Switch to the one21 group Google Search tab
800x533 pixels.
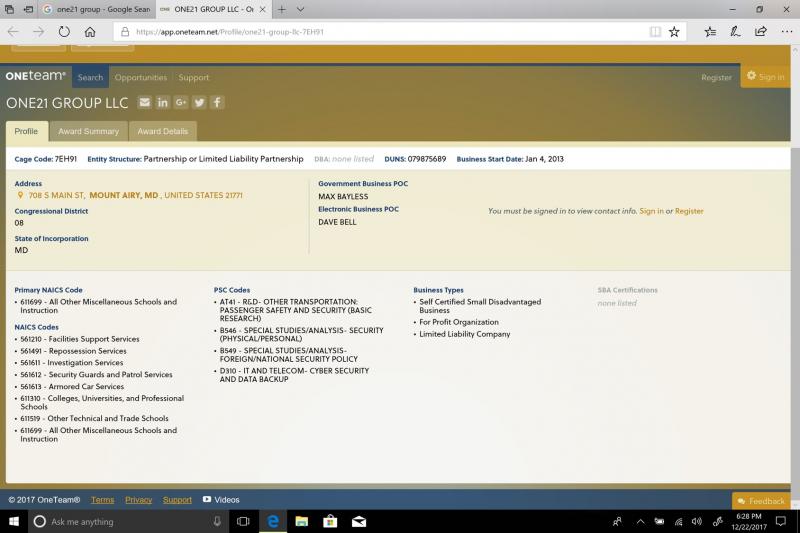[x=97, y=9]
